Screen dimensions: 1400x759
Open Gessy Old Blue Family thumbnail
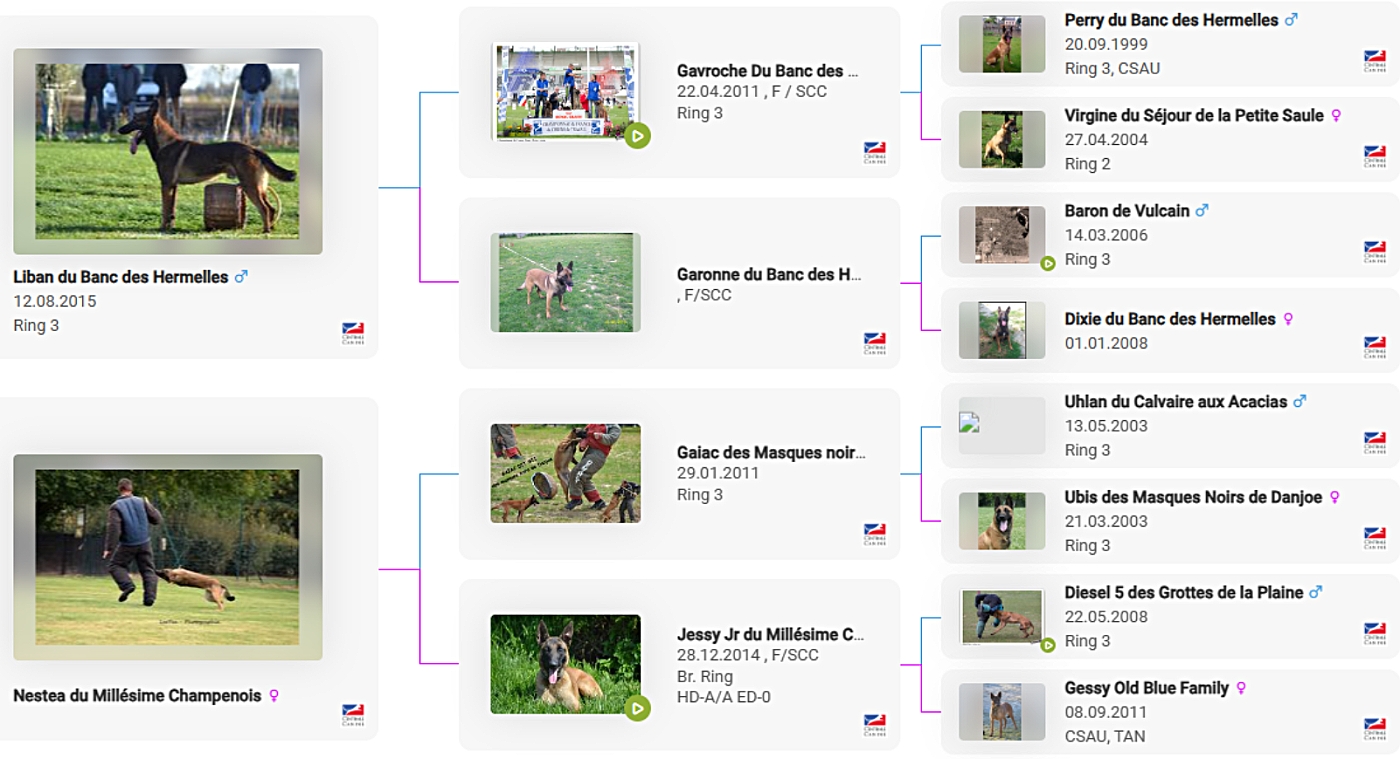pos(1002,712)
